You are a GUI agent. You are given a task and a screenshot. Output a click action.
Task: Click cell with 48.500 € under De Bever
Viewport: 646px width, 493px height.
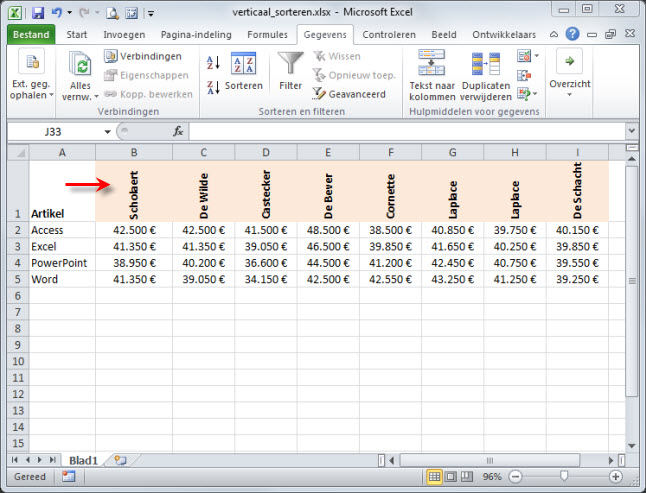point(328,230)
